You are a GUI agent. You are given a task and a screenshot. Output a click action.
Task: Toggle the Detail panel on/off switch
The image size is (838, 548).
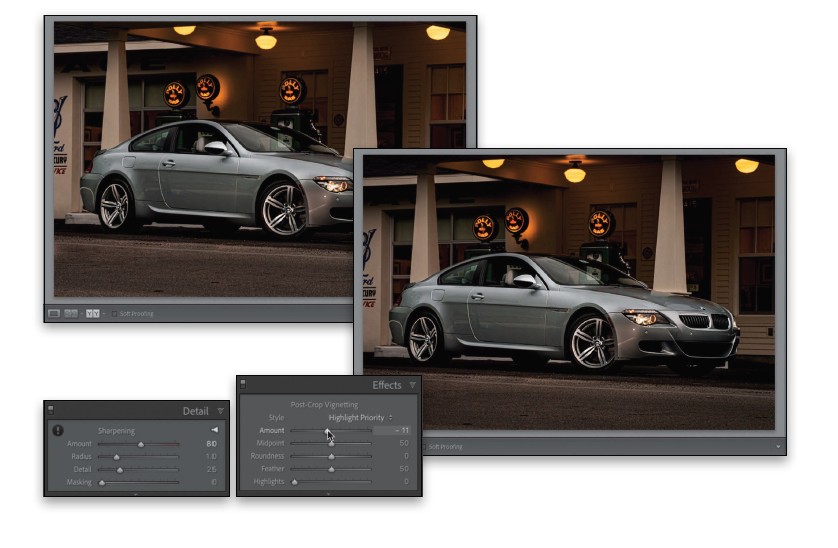(51, 408)
